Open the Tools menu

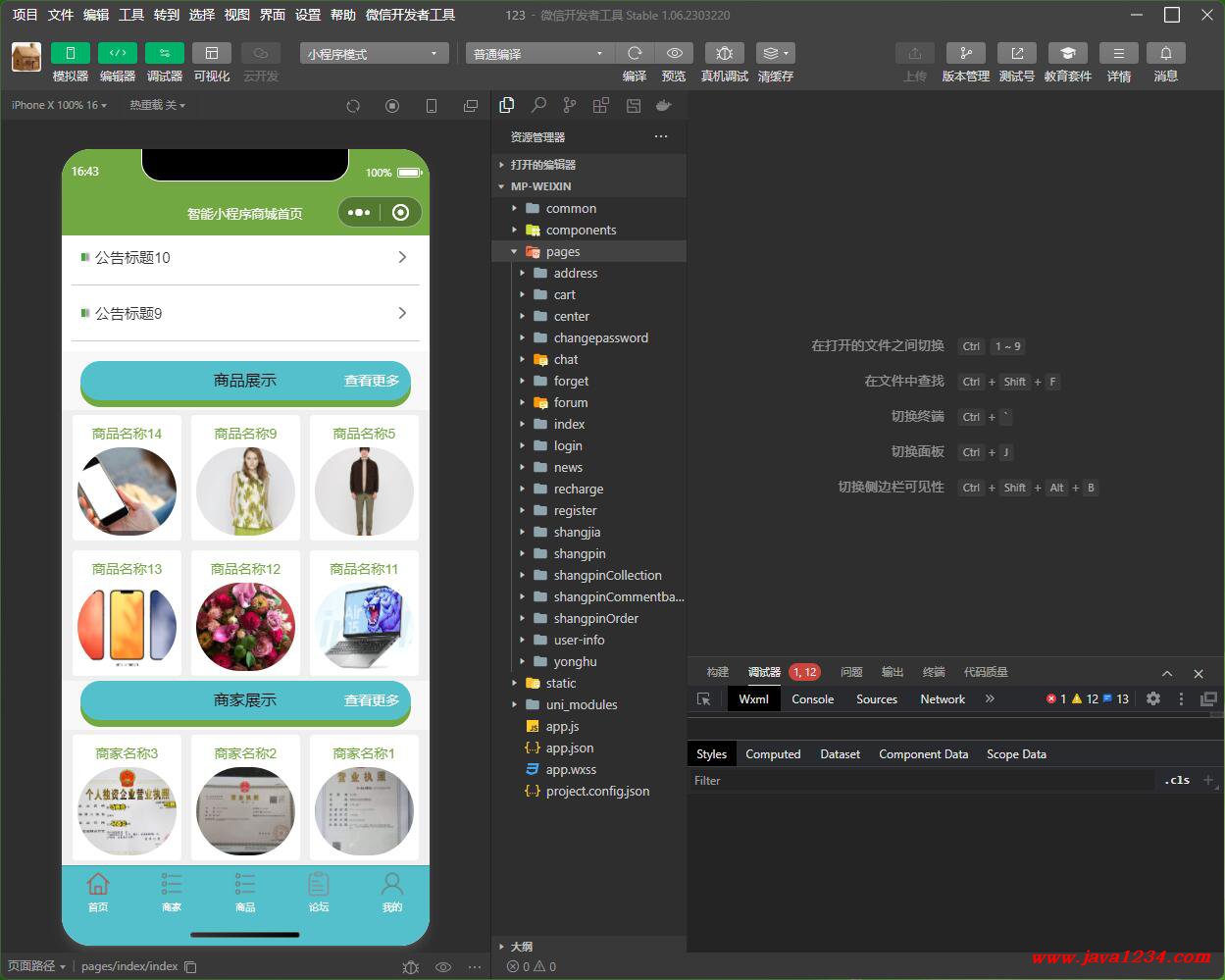(131, 15)
